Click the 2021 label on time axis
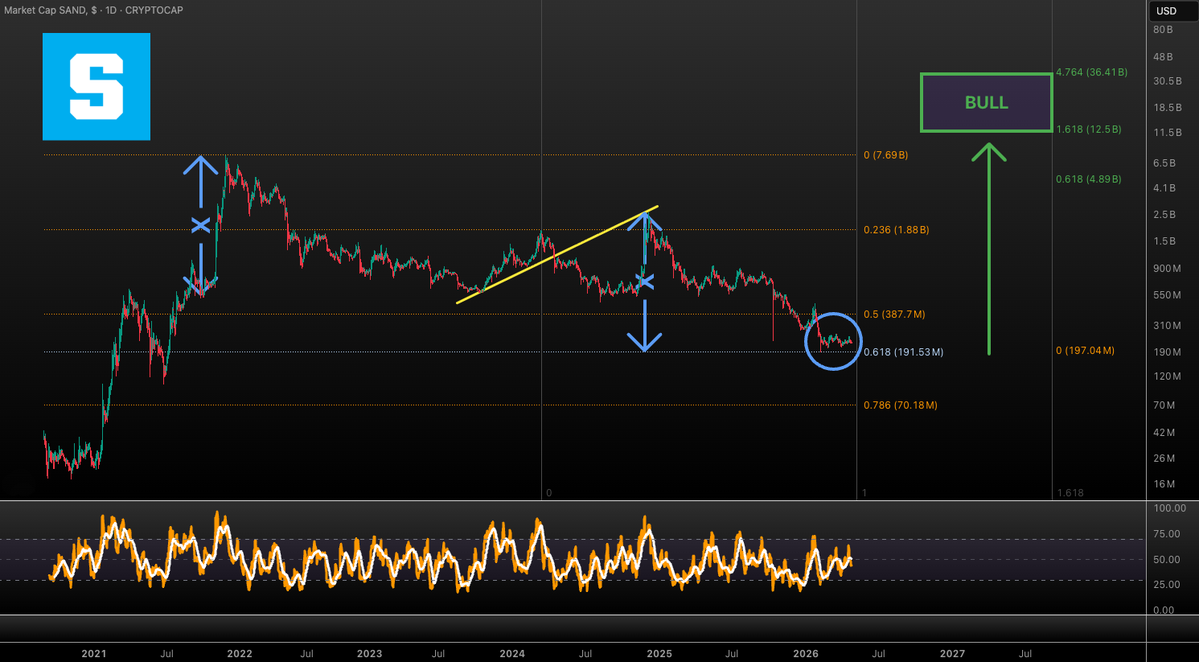Viewport: 1199px width, 662px height. point(94,654)
